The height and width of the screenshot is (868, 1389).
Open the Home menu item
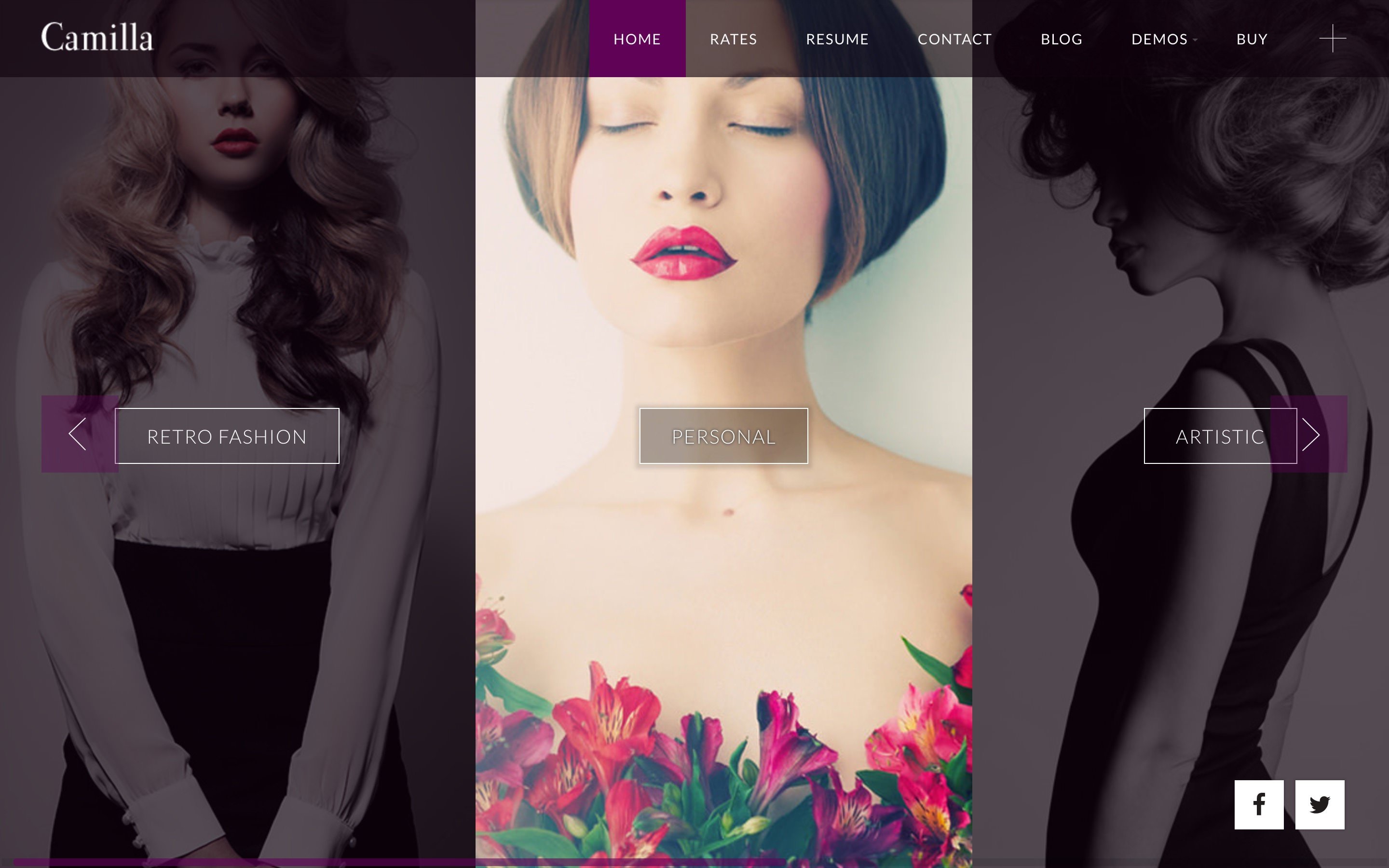point(637,39)
